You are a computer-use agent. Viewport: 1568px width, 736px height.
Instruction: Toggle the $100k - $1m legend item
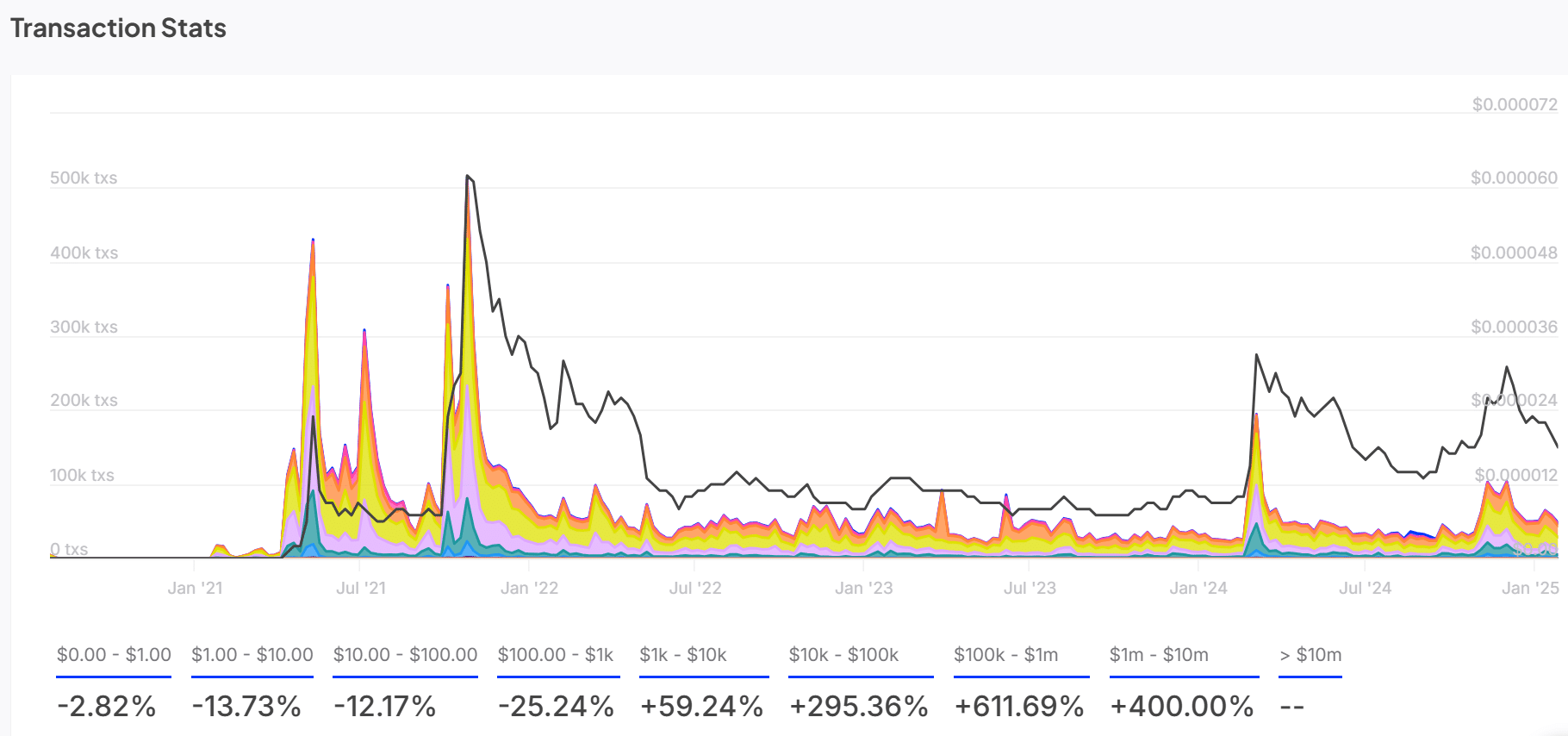point(1005,655)
